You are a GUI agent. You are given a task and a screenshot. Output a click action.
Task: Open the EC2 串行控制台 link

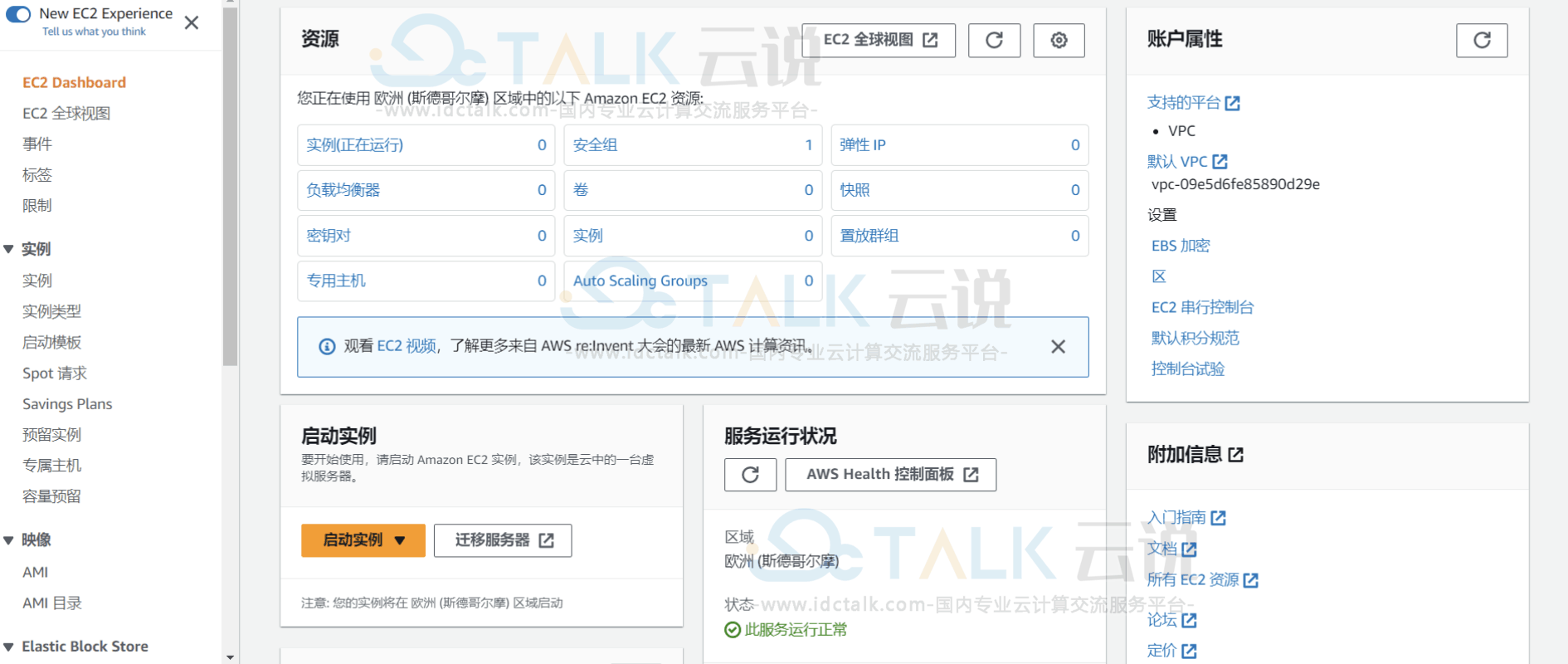[1202, 307]
